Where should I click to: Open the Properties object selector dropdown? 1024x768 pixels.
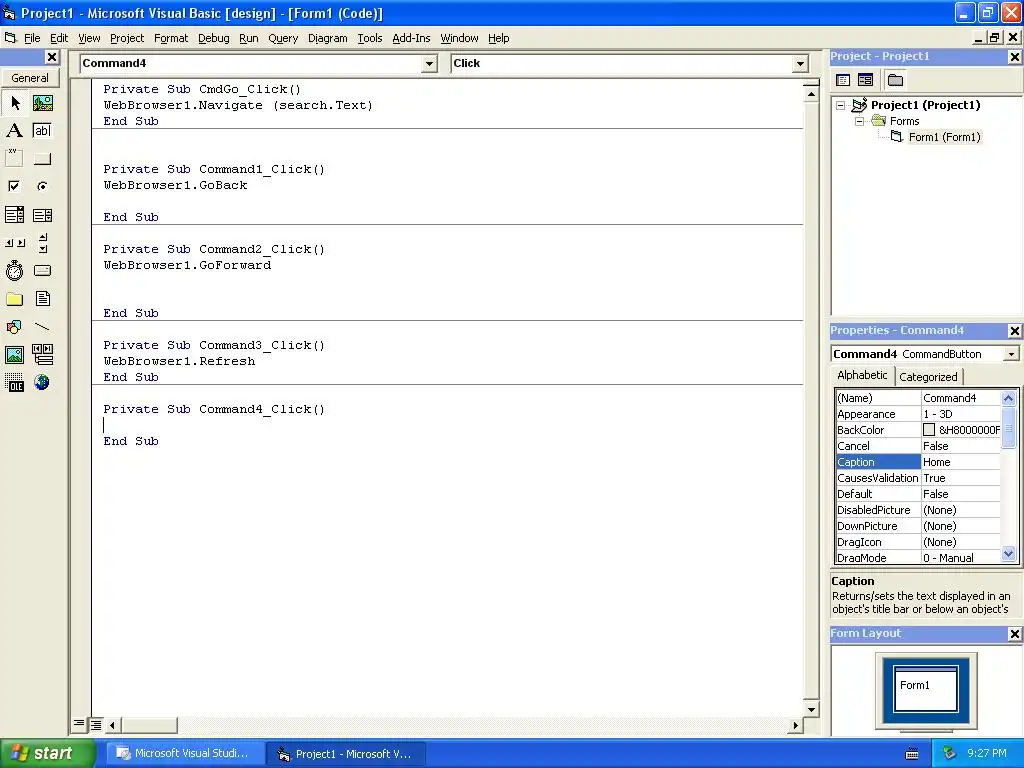click(x=1011, y=354)
